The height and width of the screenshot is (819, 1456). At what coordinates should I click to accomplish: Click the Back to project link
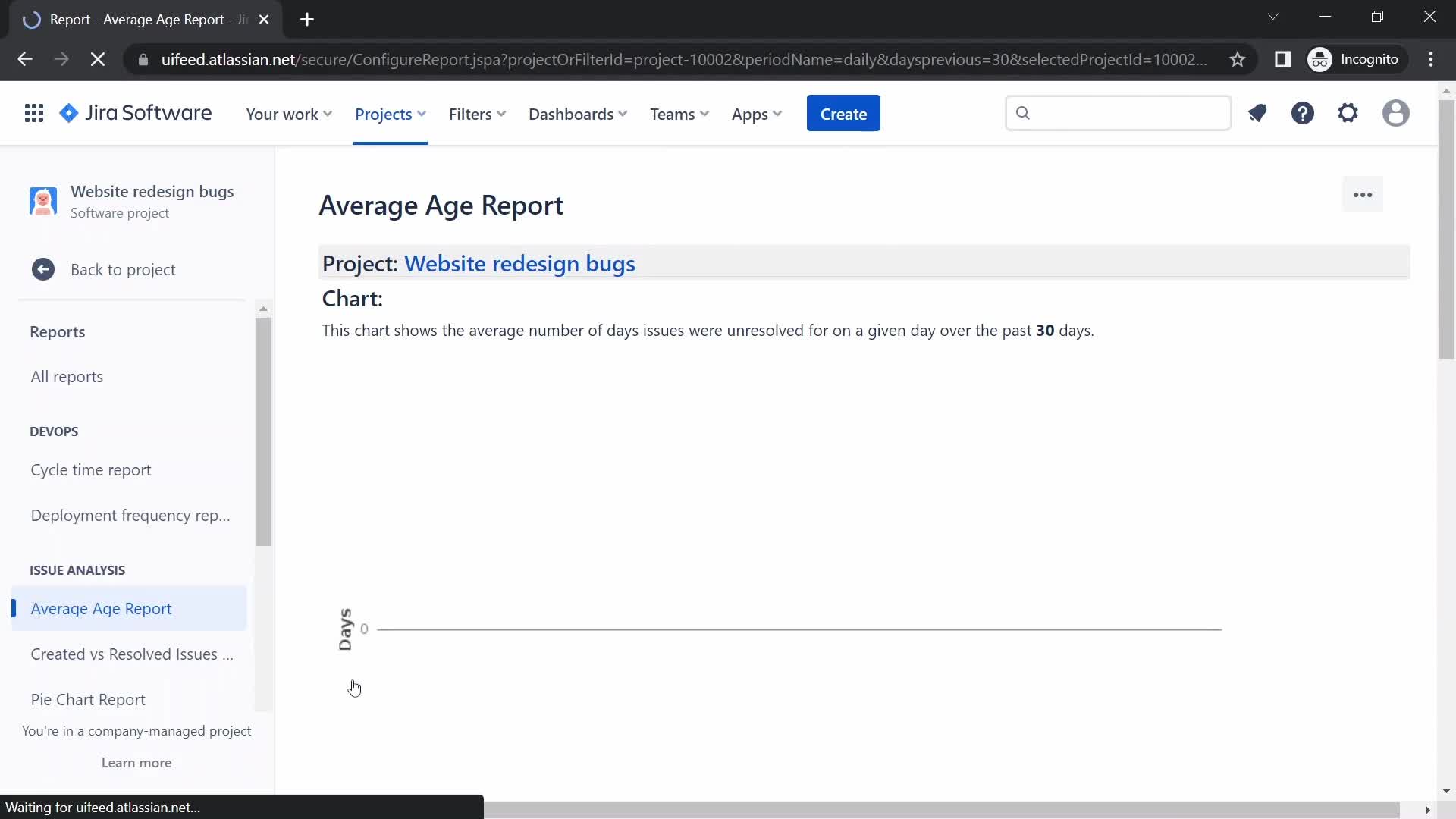(x=123, y=270)
